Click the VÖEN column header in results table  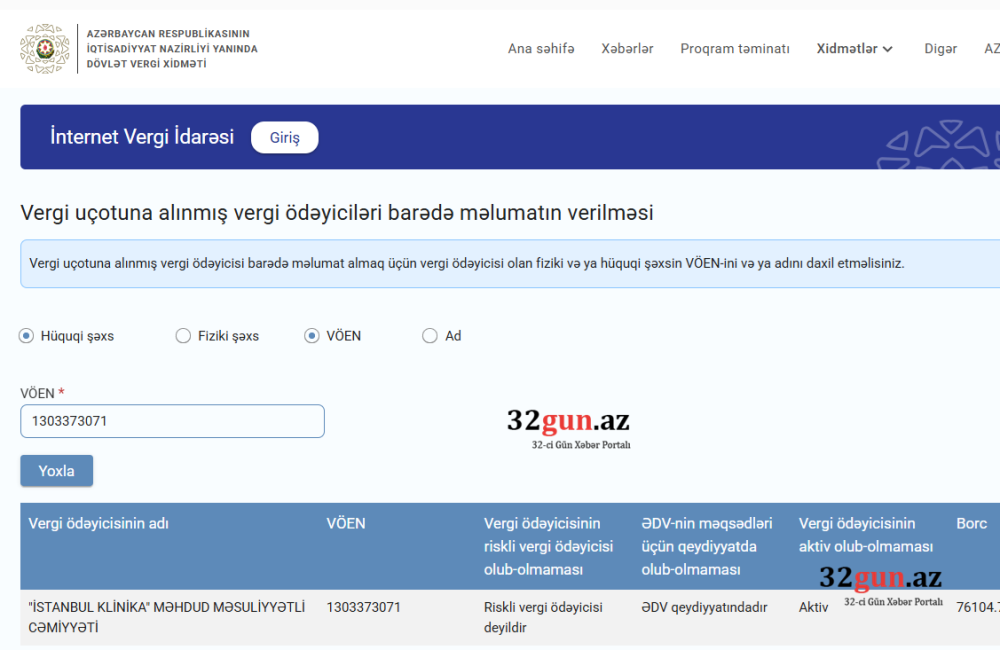345,523
